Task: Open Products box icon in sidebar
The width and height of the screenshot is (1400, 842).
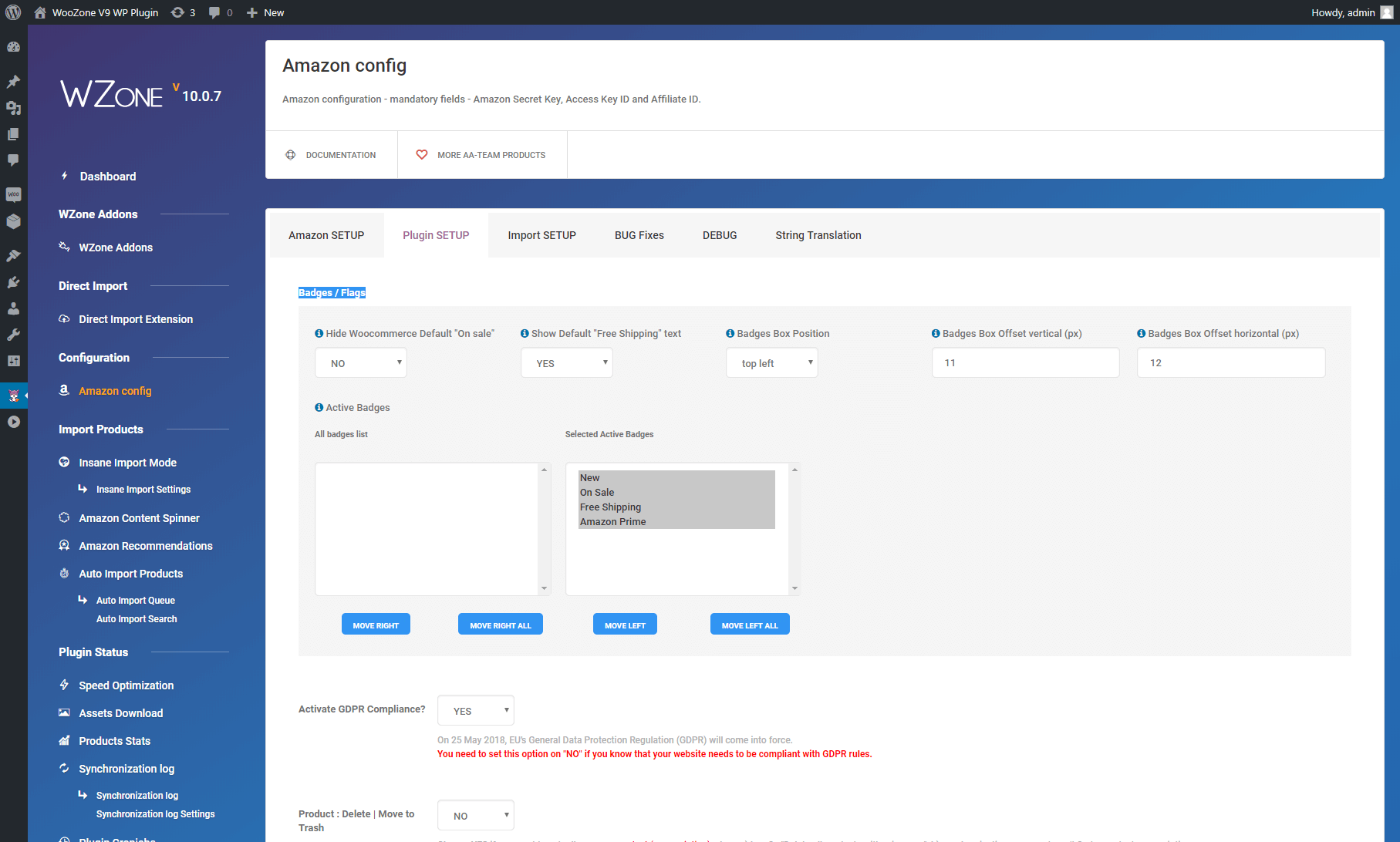Action: [13, 221]
